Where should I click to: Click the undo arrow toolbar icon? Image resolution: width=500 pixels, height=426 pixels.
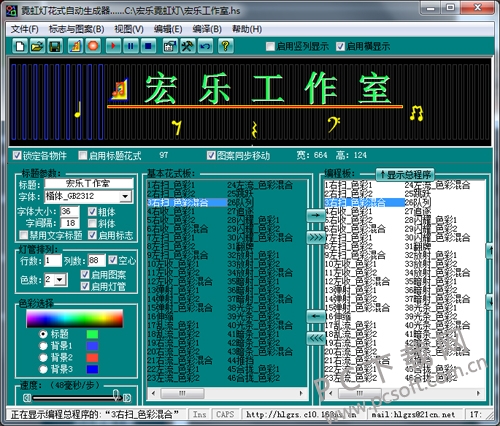205,46
